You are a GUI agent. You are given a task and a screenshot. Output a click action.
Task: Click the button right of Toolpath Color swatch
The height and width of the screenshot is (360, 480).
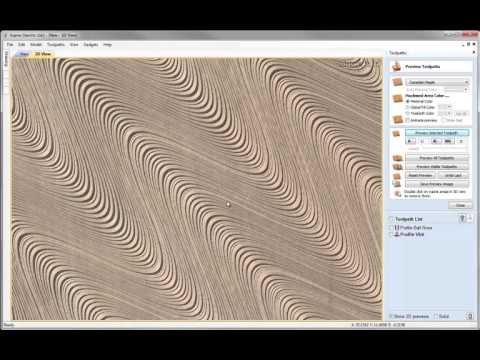point(462,113)
